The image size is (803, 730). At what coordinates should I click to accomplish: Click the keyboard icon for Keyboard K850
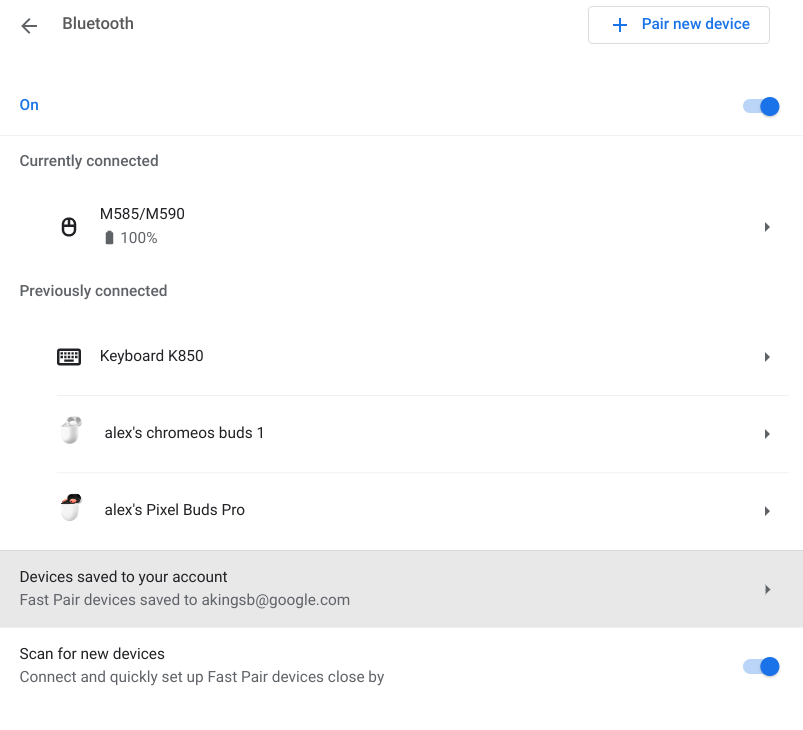[69, 357]
